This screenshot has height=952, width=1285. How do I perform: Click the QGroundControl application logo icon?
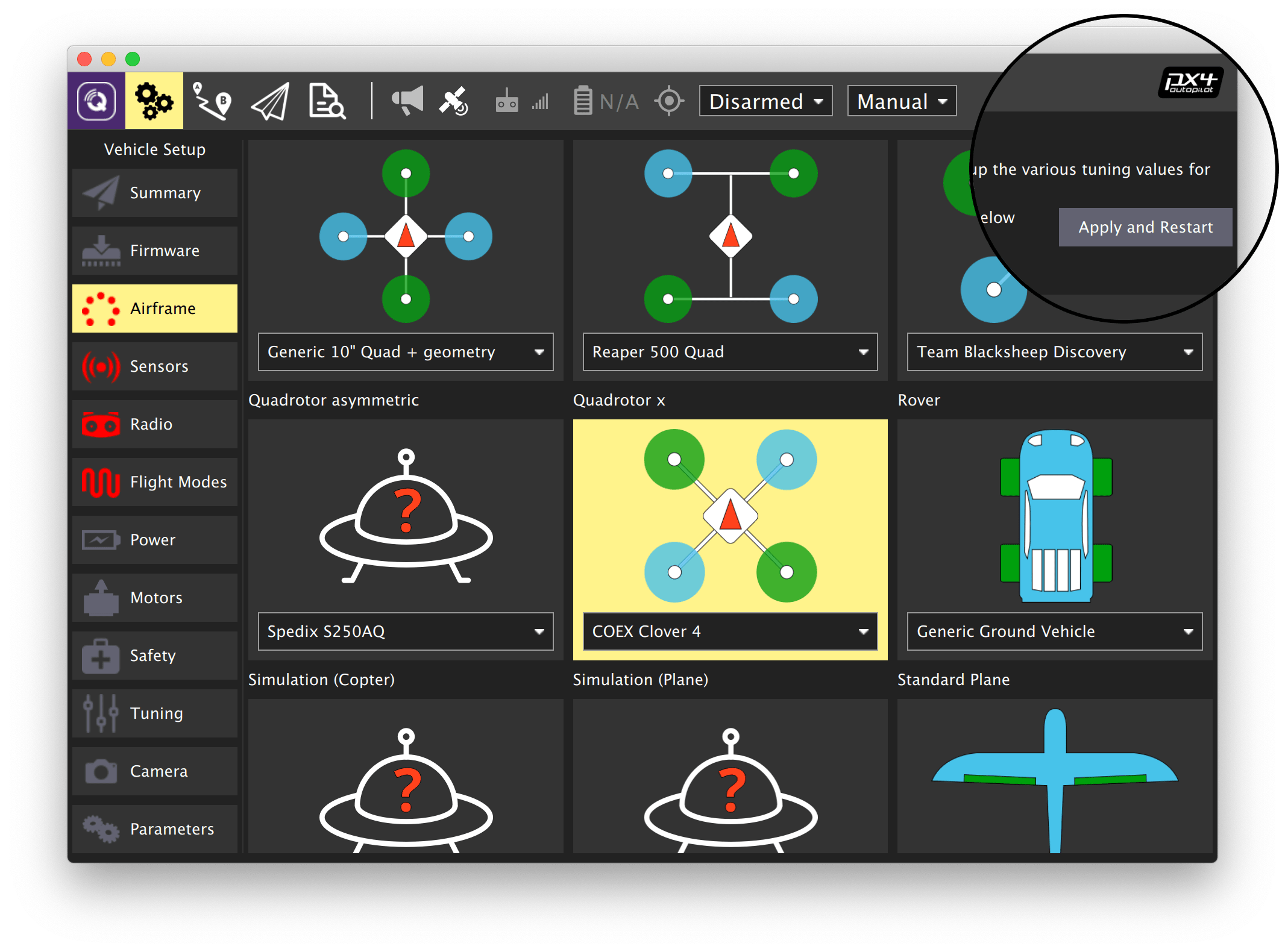96,101
